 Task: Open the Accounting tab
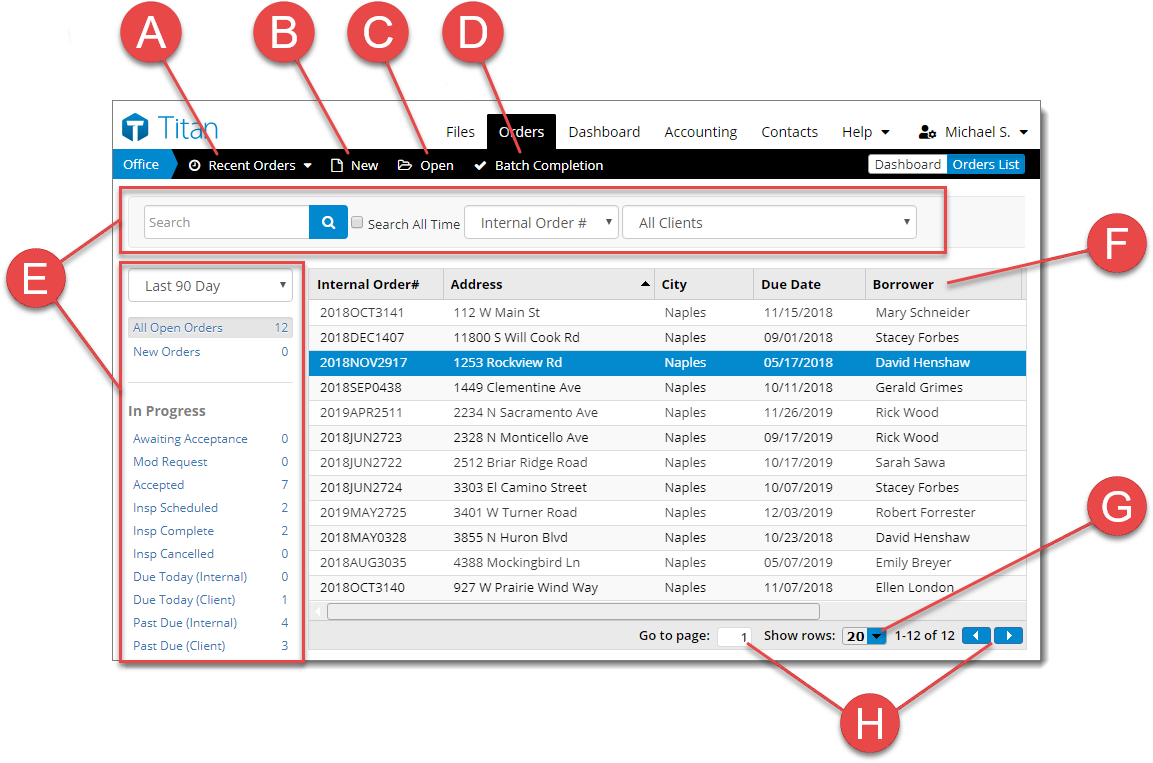(701, 132)
